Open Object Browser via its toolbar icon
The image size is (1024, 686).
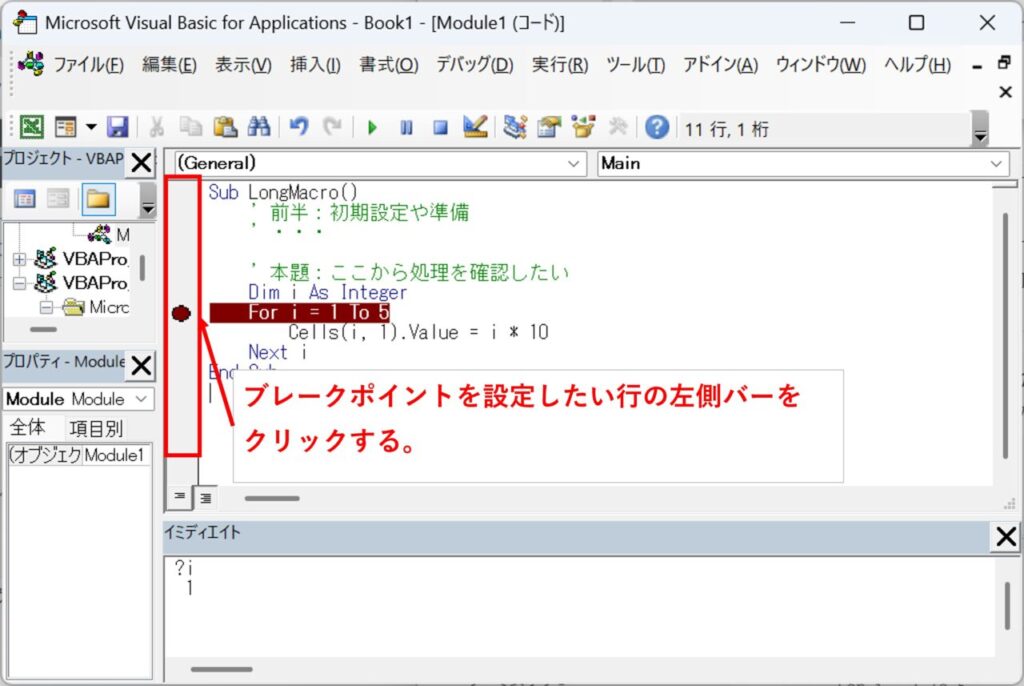click(x=583, y=127)
